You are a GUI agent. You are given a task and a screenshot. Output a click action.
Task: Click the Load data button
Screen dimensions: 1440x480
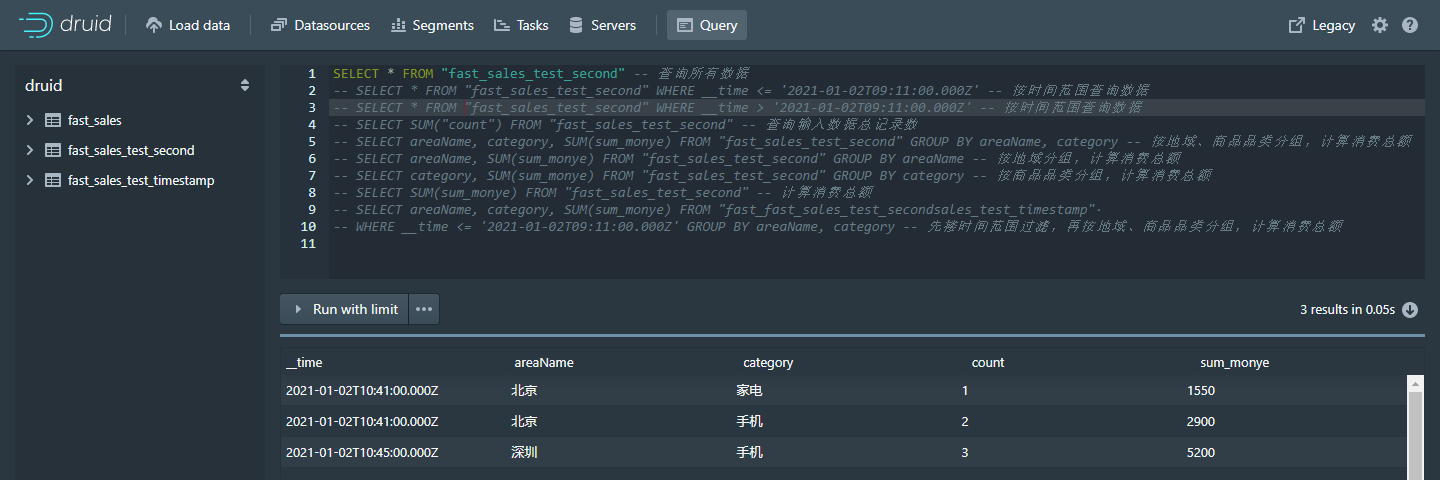(x=188, y=25)
